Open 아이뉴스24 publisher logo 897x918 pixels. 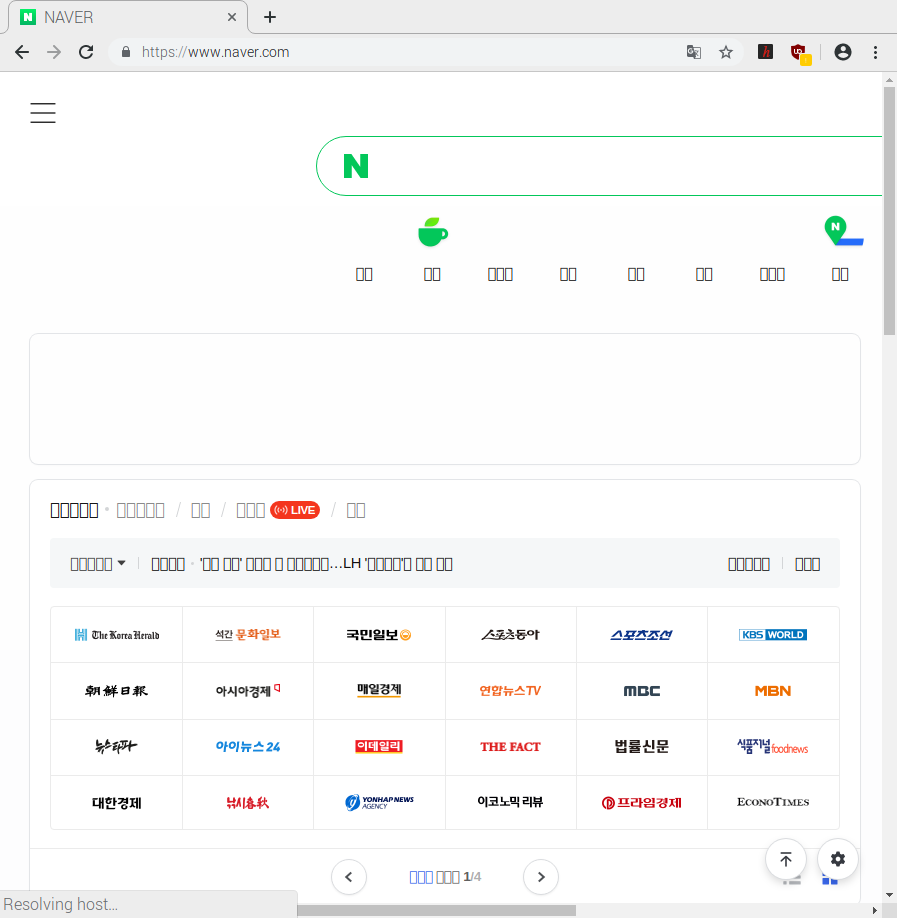248,746
